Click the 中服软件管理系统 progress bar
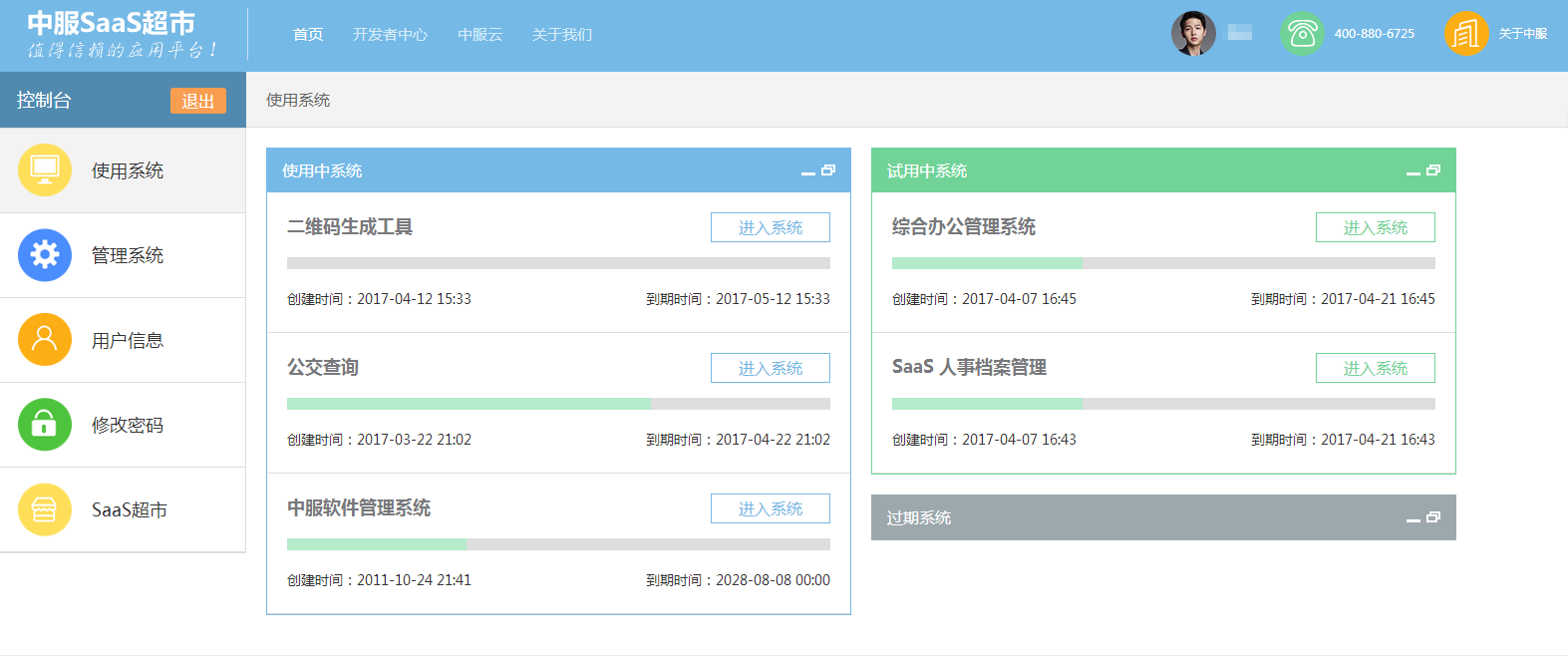 click(558, 544)
